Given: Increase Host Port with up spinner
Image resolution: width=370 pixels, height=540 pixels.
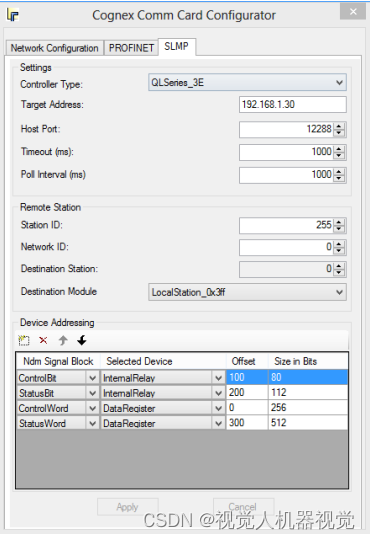Looking at the screenshot, I should pos(339,126).
